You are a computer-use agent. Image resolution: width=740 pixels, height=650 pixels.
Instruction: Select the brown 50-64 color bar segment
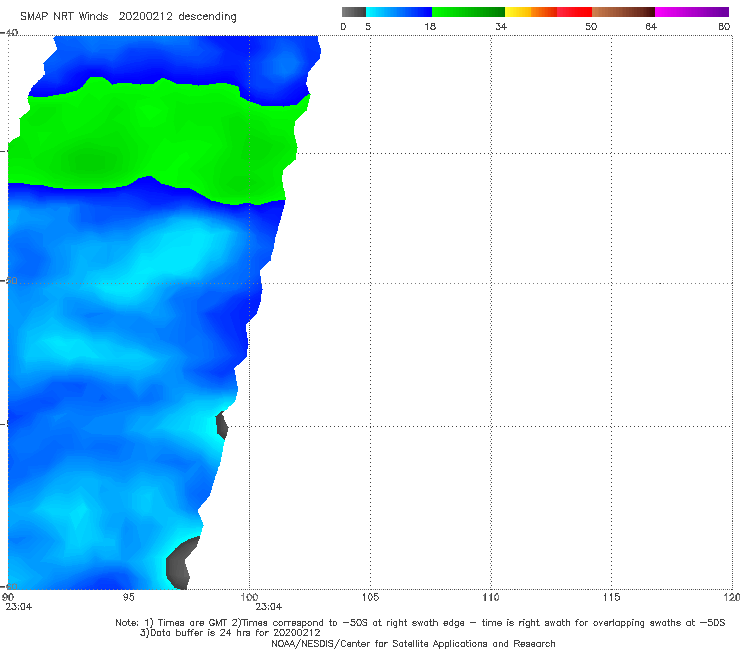623,12
